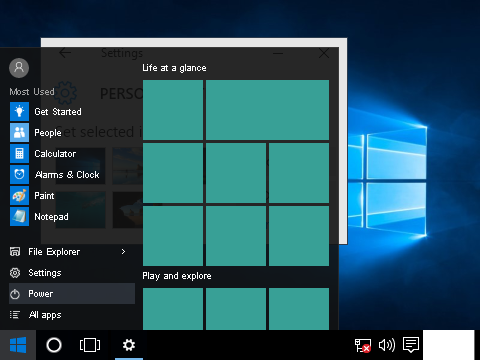Select the Notepad label
Image resolution: width=480 pixels, height=360 pixels.
coord(51,217)
